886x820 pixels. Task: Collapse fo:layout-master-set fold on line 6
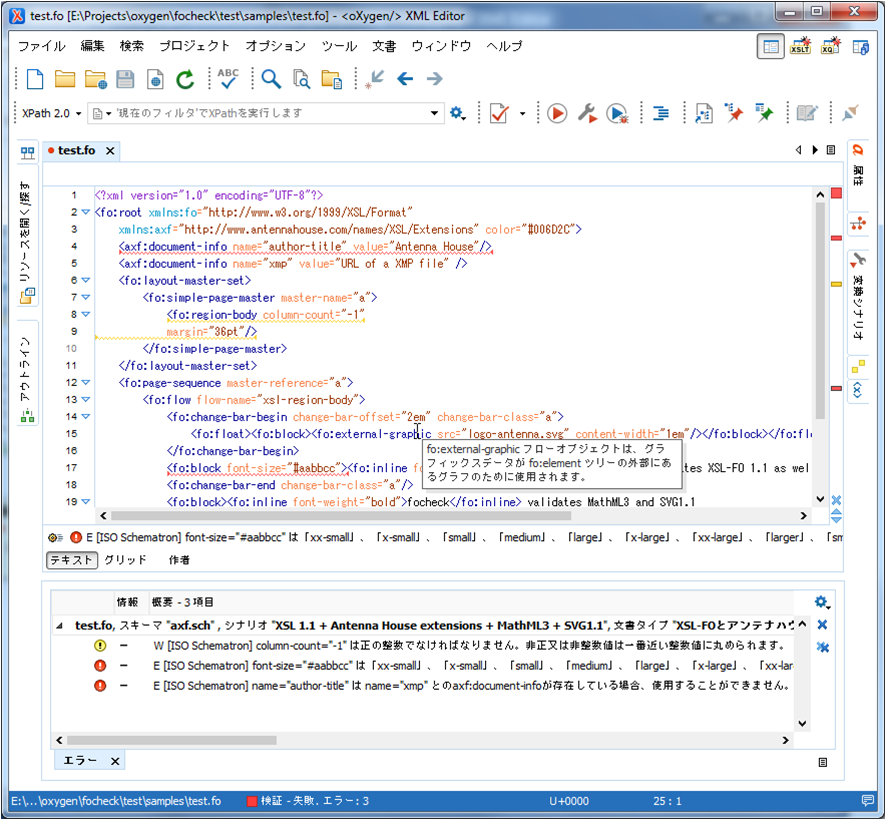click(85, 280)
